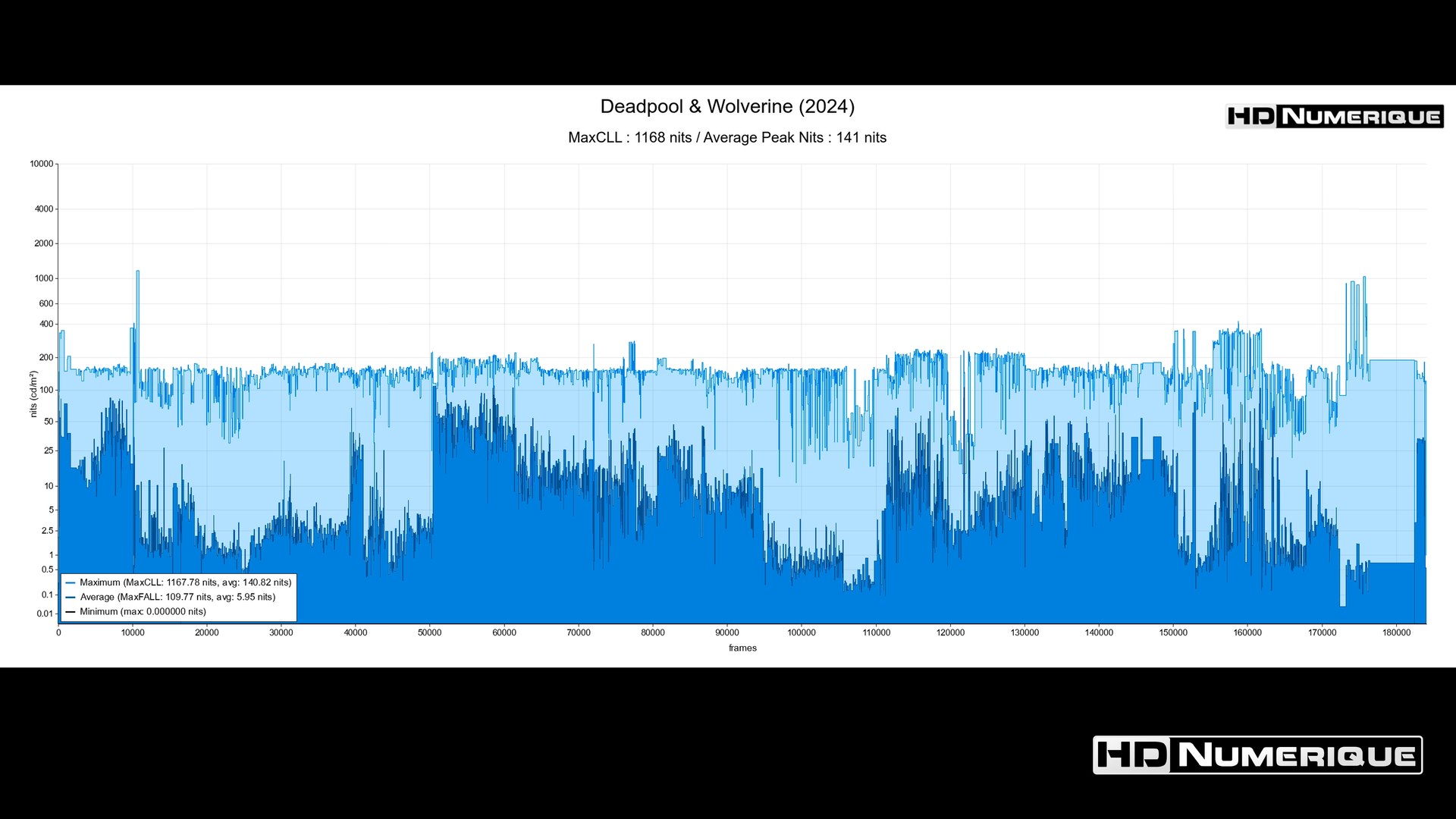Click the 120000 frames axis tick

(951, 632)
